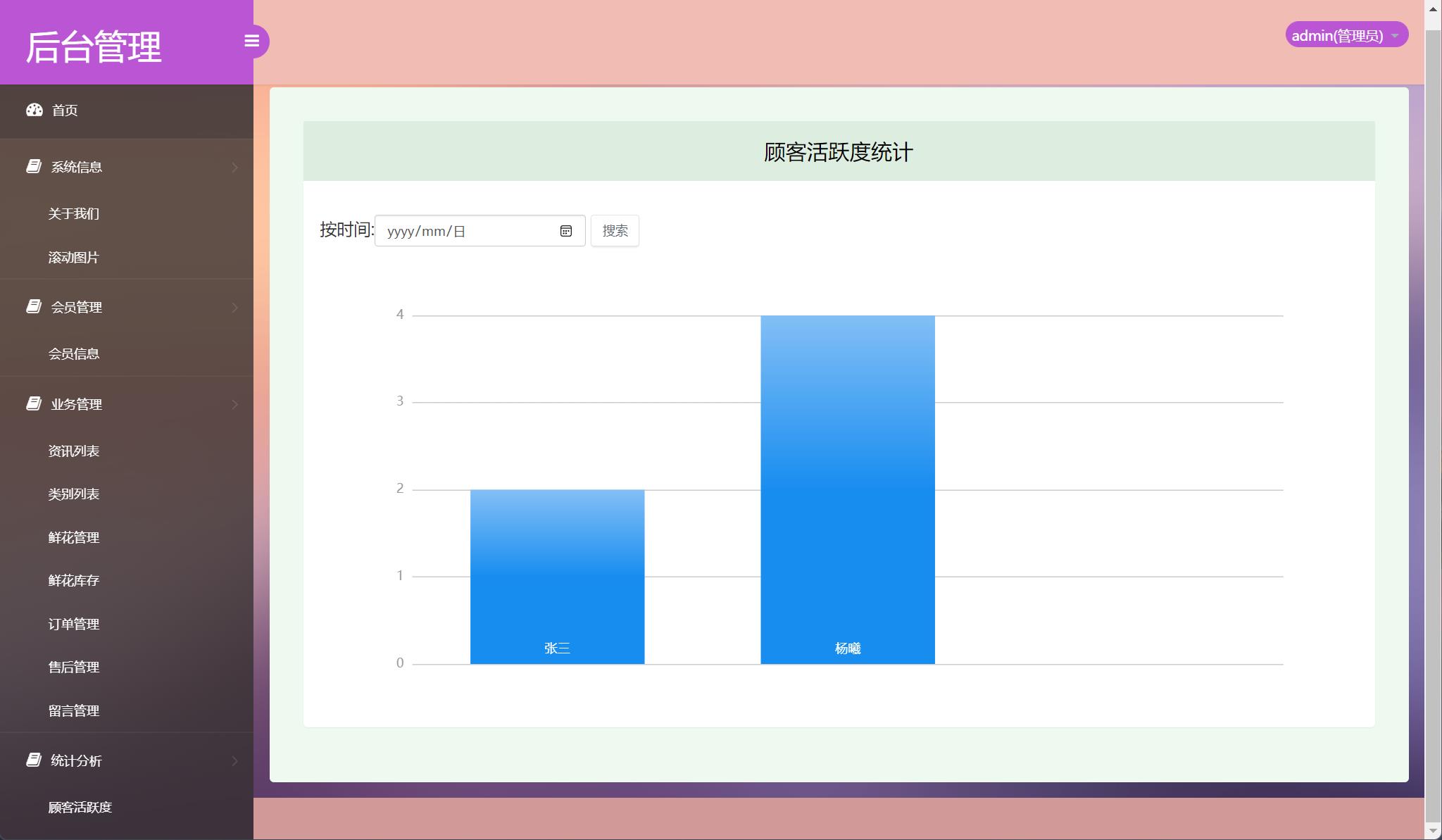Select 留言管理 in the sidebar
Viewport: 1442px width, 840px height.
tap(73, 710)
